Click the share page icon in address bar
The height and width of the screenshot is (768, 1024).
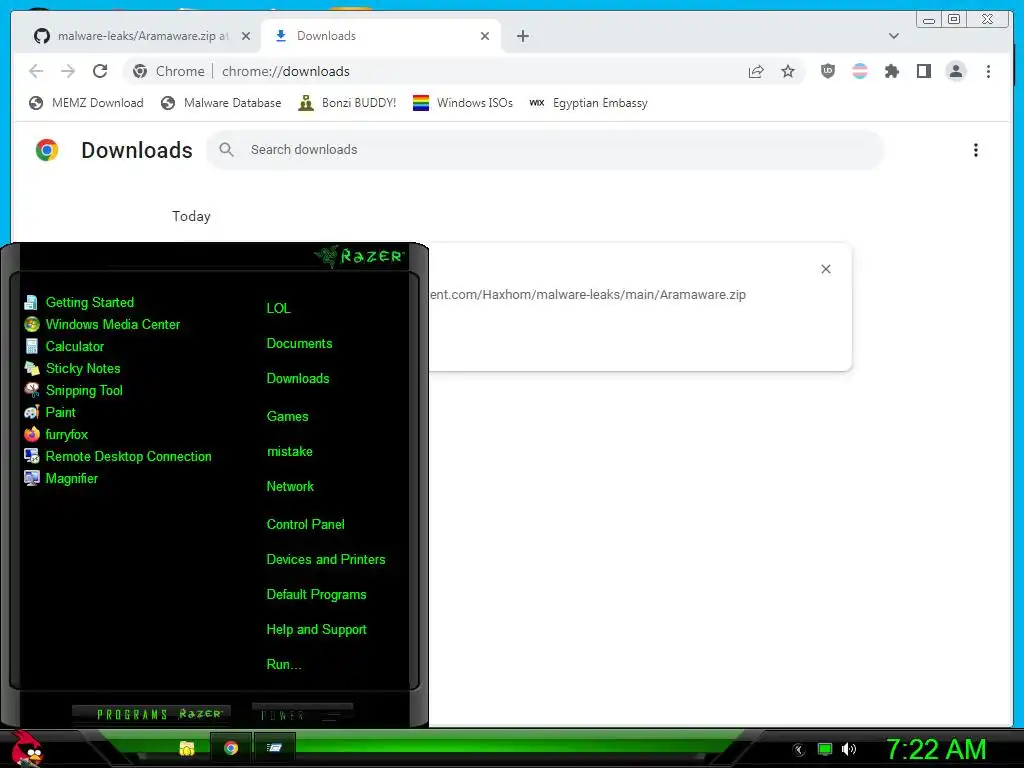pyautogui.click(x=756, y=71)
